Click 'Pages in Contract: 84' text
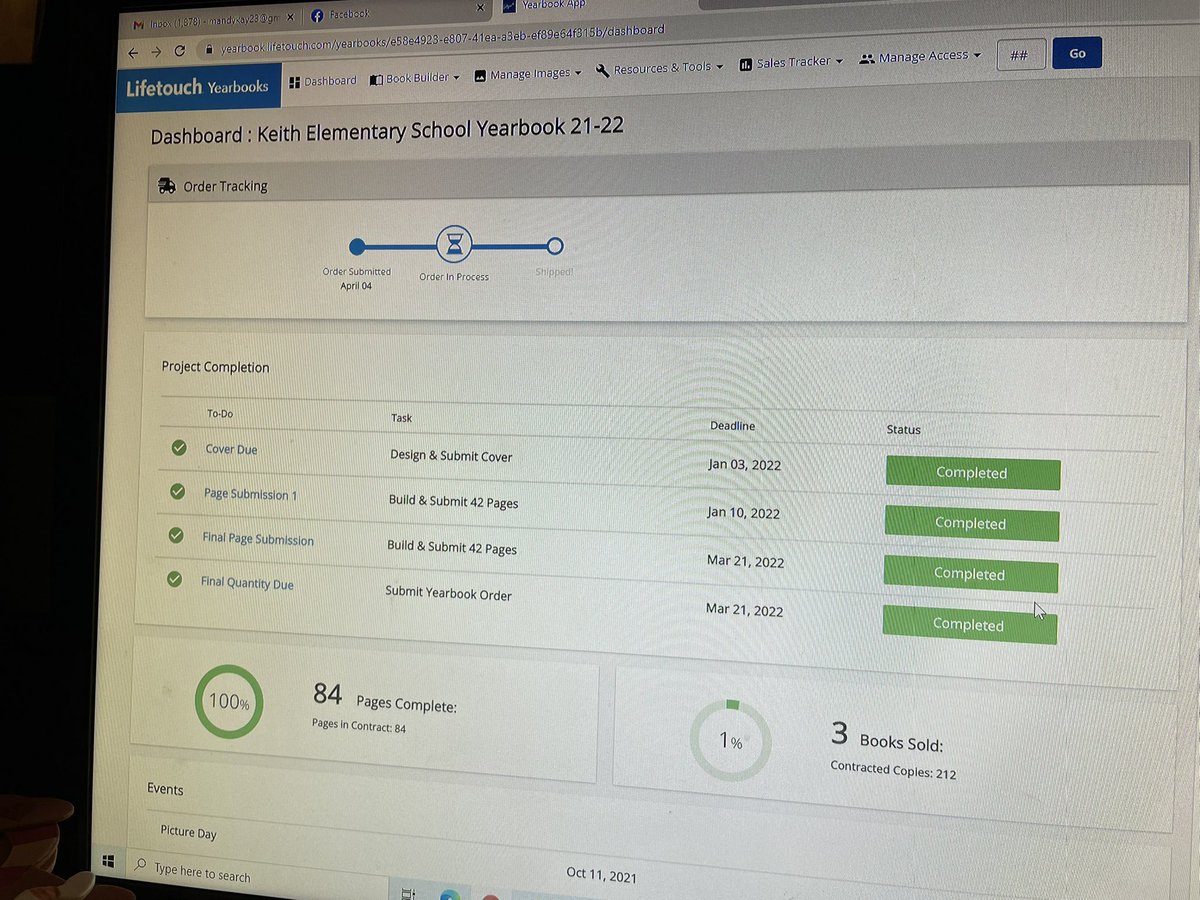This screenshot has width=1200, height=900. 359,725
